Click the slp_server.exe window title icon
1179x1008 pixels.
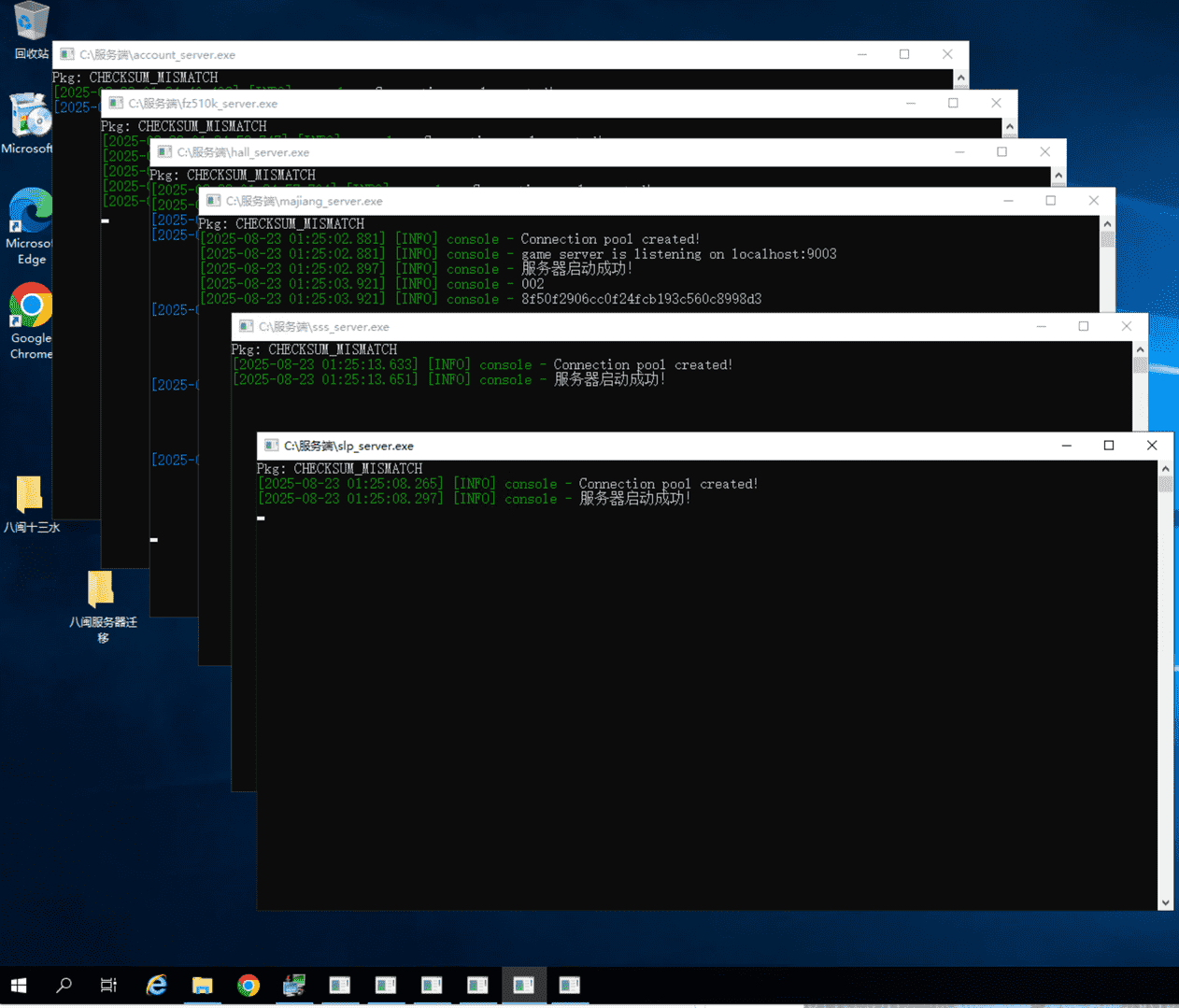[x=271, y=446]
